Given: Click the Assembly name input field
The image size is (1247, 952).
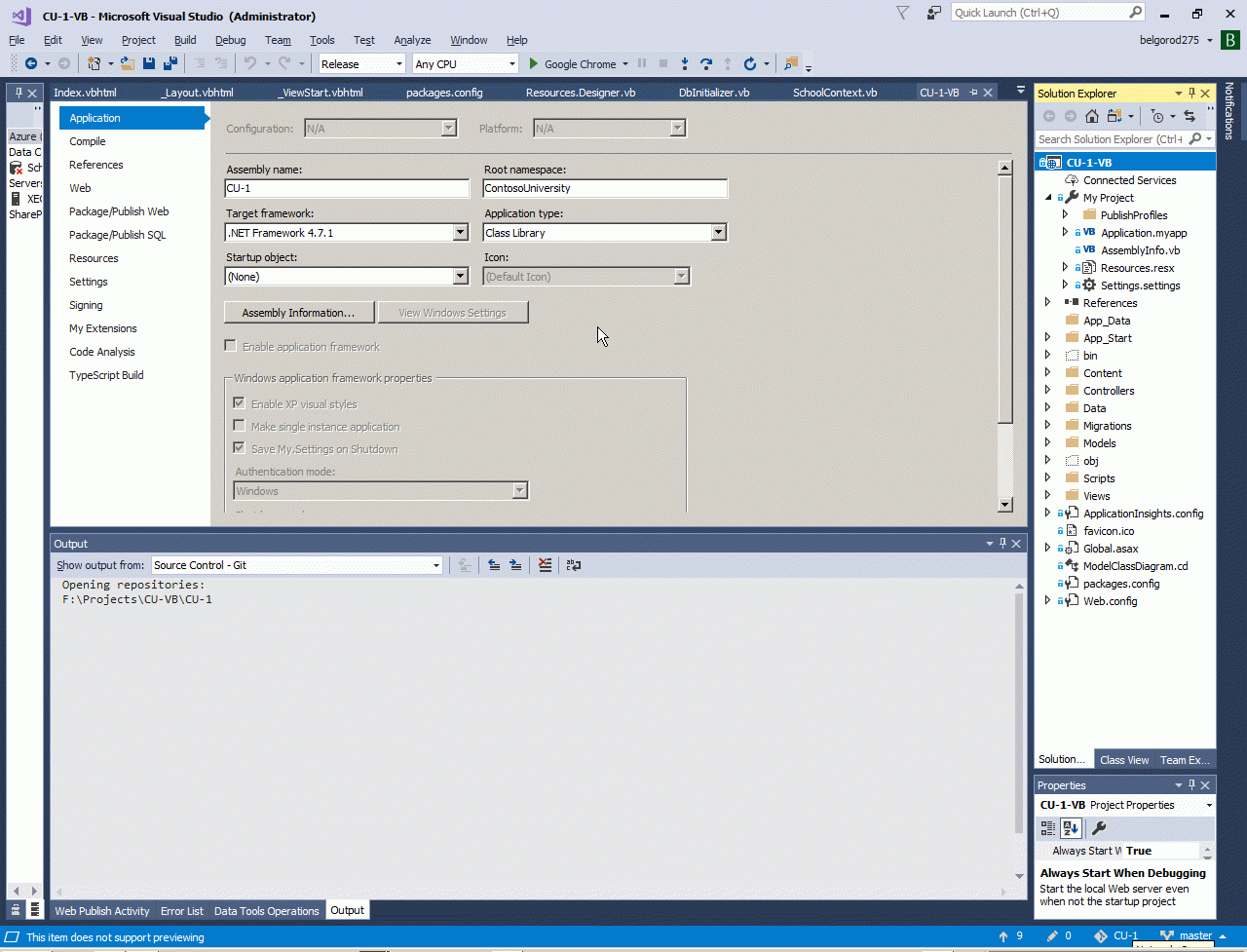Looking at the screenshot, I should 347,188.
